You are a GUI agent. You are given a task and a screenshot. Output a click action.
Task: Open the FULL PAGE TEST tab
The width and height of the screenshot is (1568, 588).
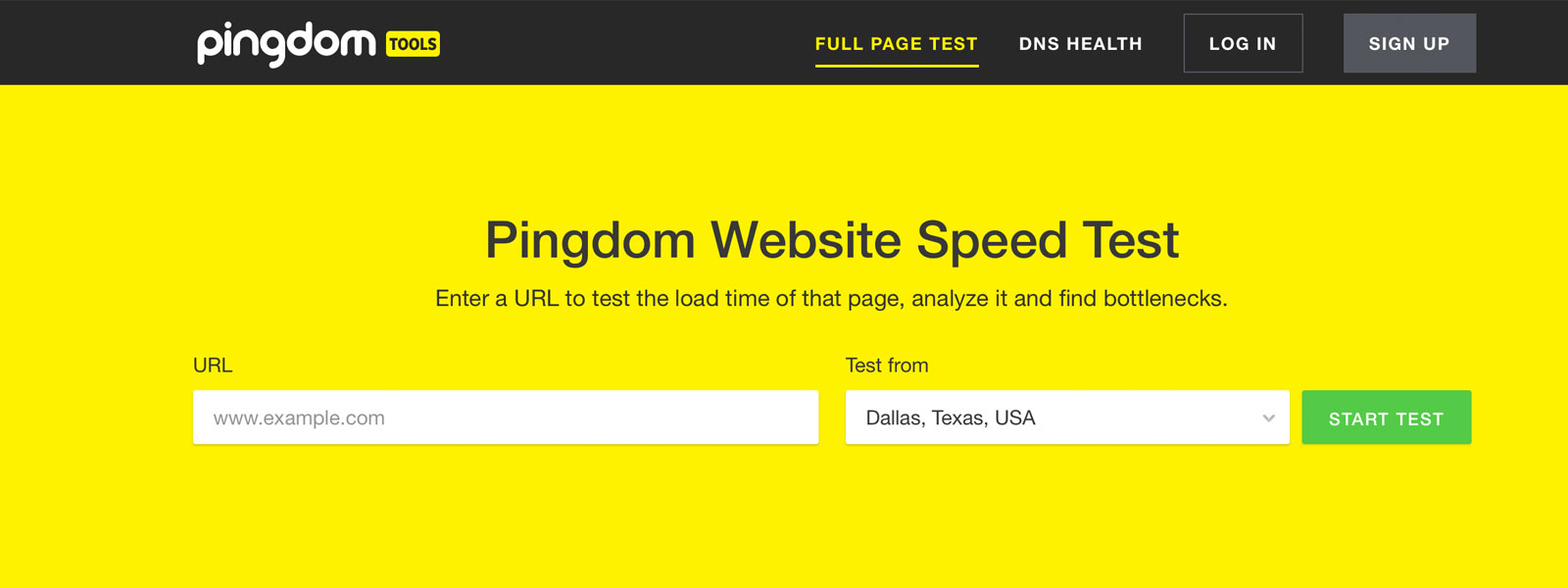tap(897, 44)
